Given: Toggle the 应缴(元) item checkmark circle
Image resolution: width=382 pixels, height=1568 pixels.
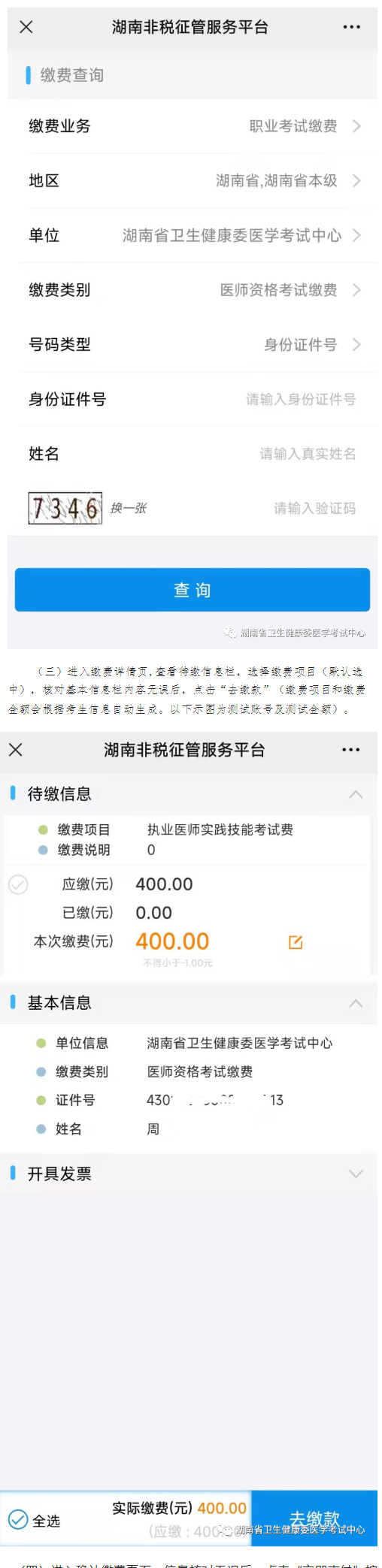Looking at the screenshot, I should click(x=18, y=884).
